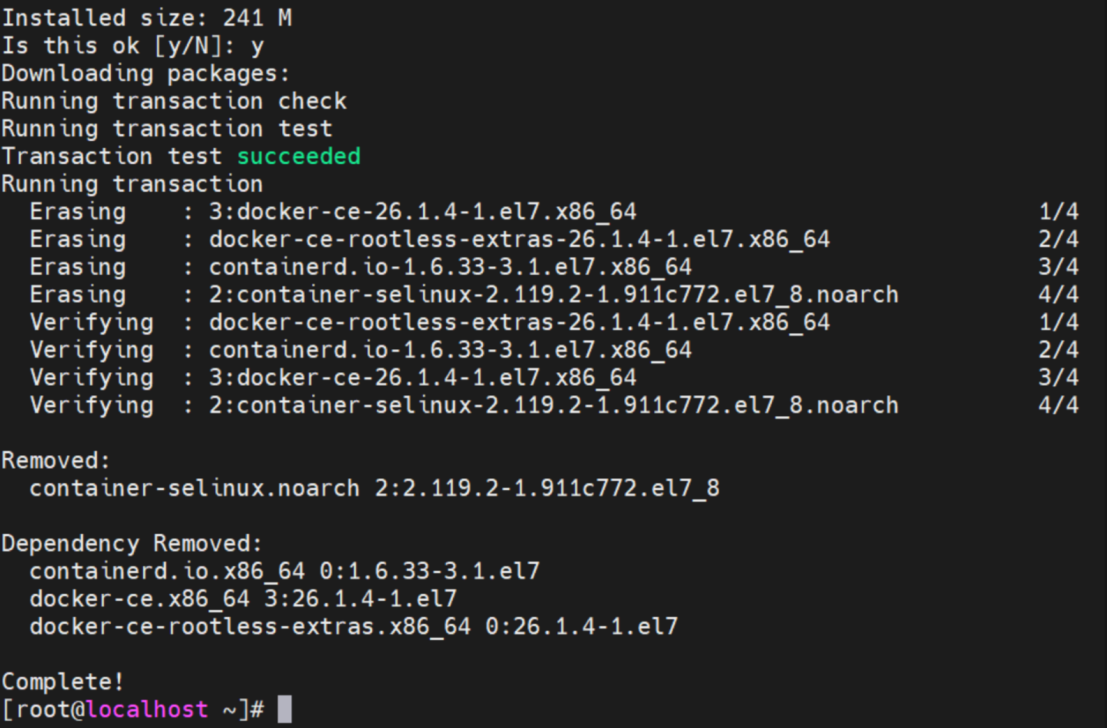Click the 'Dependency Removed:' heading

click(x=131, y=543)
